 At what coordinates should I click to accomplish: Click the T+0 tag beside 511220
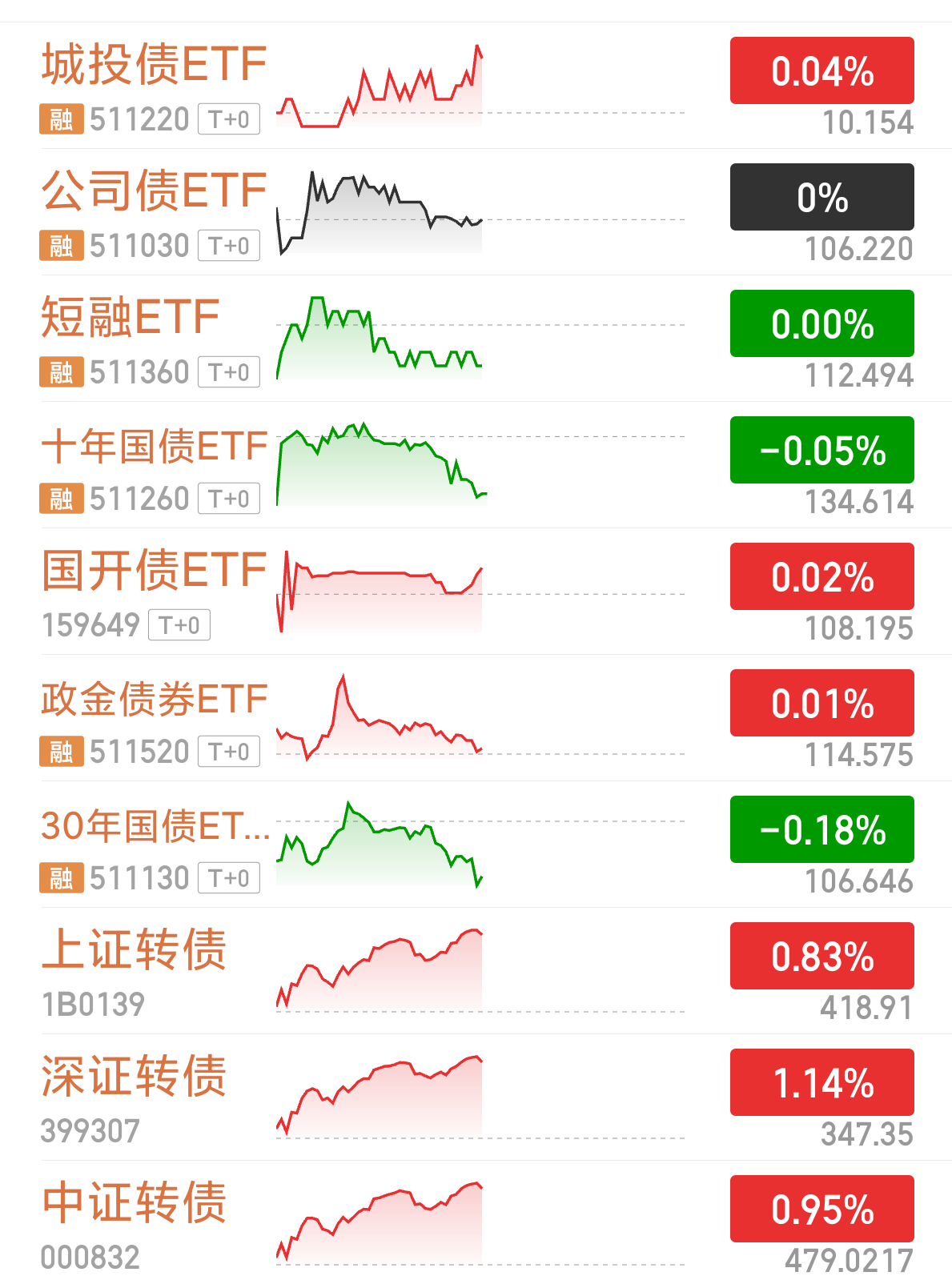tap(229, 119)
